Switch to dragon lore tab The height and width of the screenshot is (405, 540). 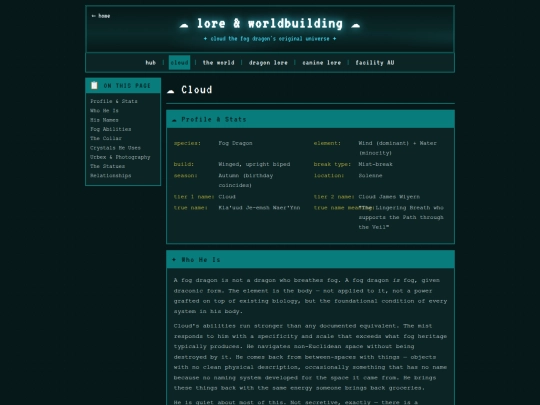pyautogui.click(x=268, y=63)
